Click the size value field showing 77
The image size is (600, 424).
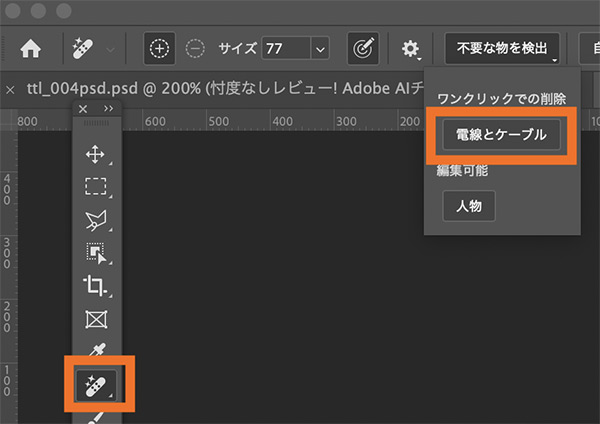(x=284, y=48)
